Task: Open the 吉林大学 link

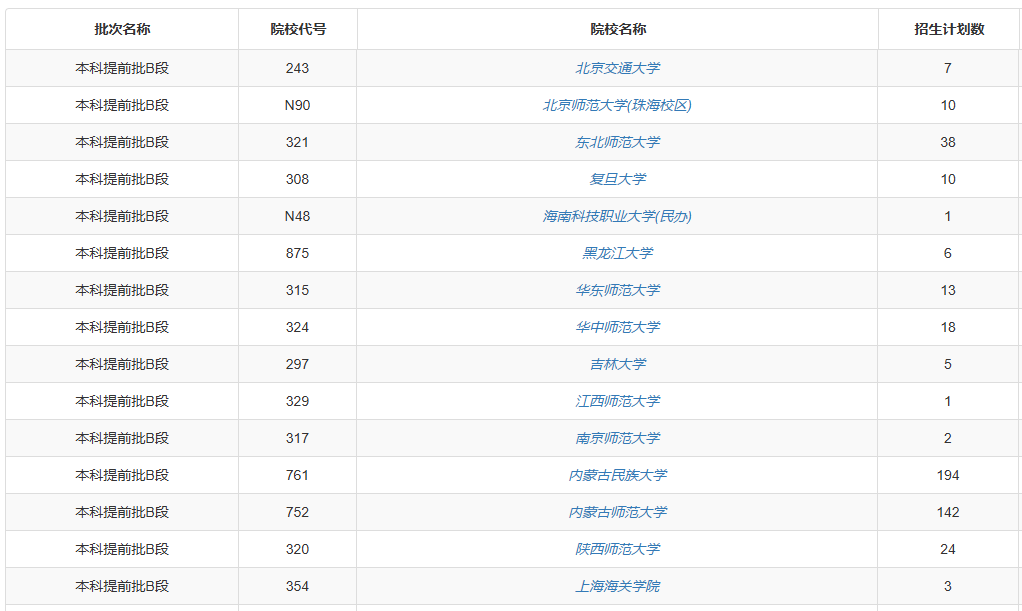Action: (x=617, y=364)
